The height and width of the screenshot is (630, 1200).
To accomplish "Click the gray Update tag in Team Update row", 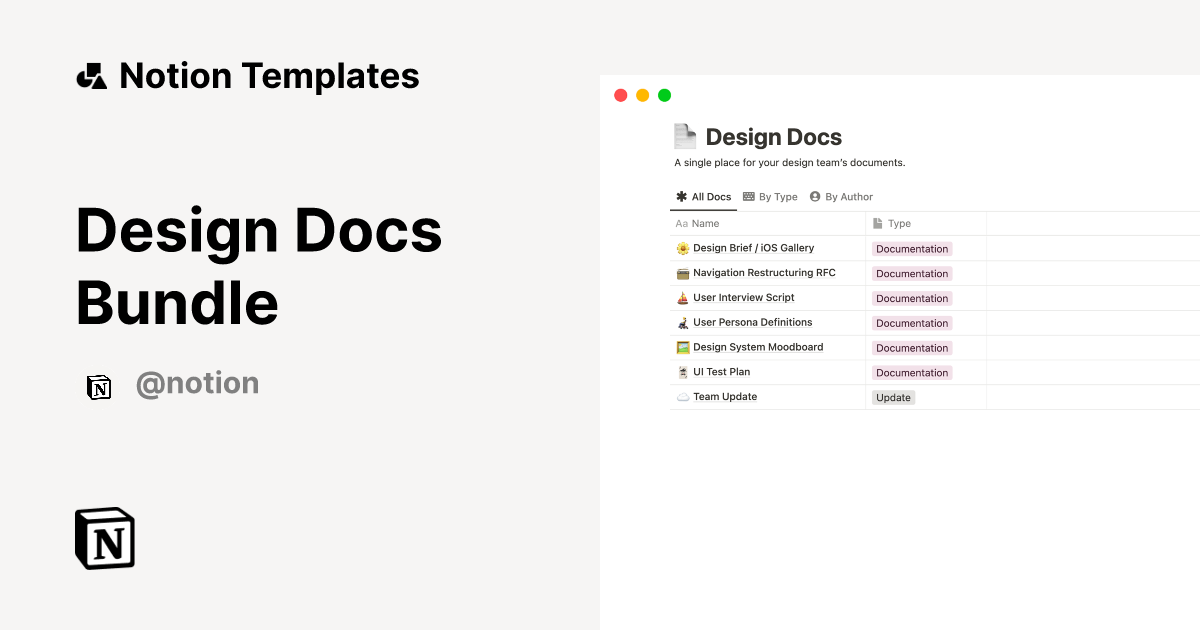I will 892,396.
